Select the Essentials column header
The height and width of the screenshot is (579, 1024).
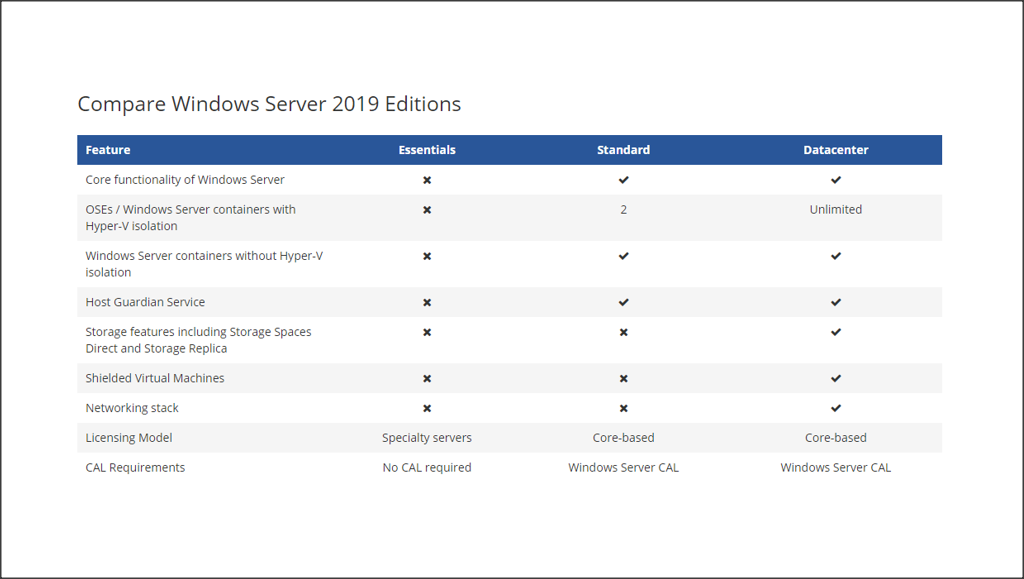coord(427,149)
